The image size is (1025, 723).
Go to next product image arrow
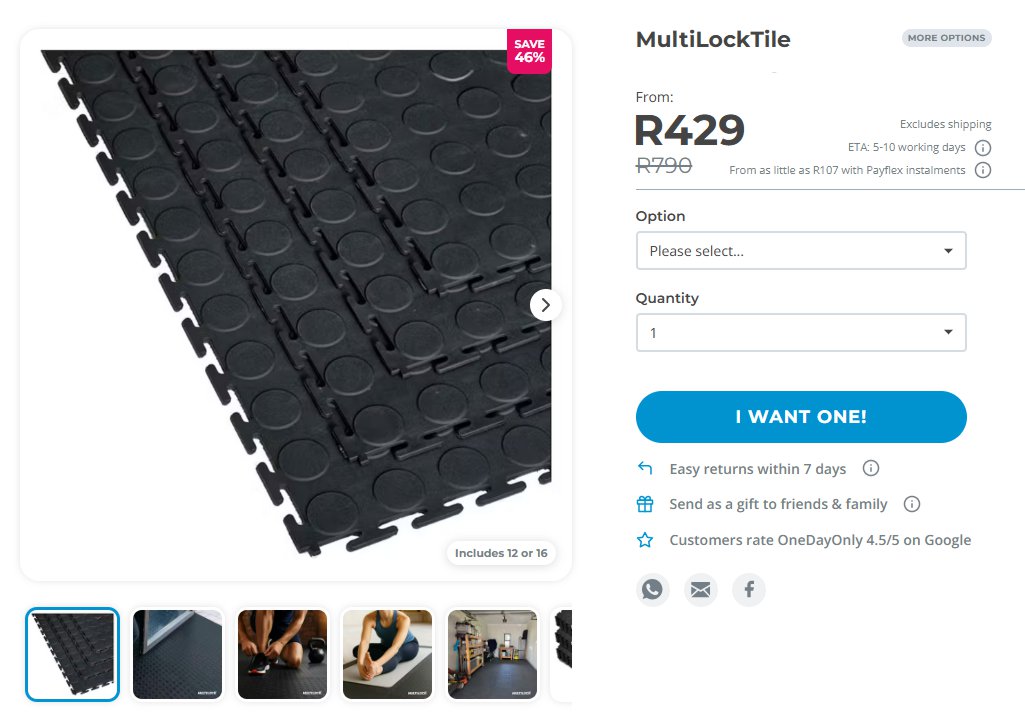[545, 305]
